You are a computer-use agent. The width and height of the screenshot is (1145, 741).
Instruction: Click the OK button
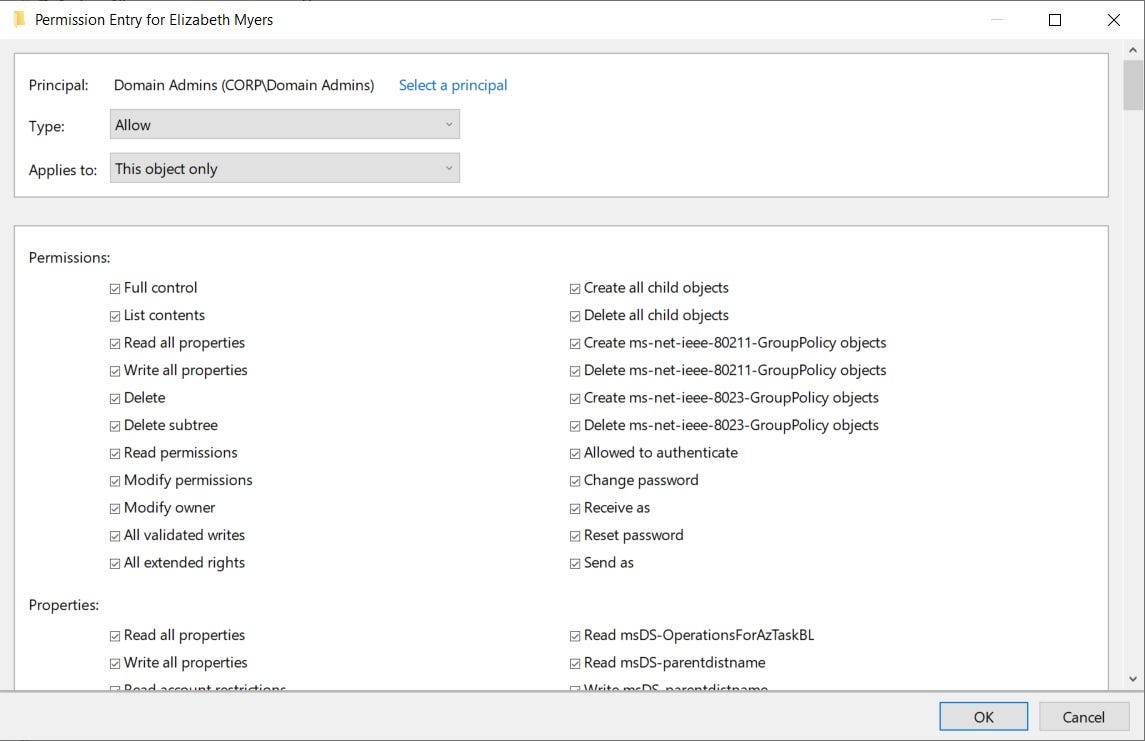click(984, 717)
